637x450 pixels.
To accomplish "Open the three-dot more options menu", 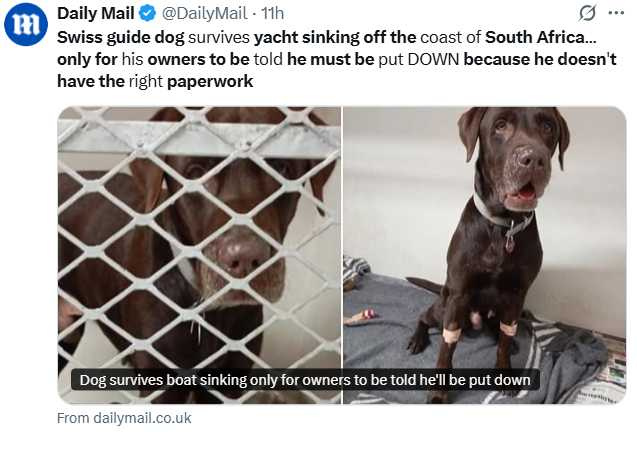I will pyautogui.click(x=616, y=13).
